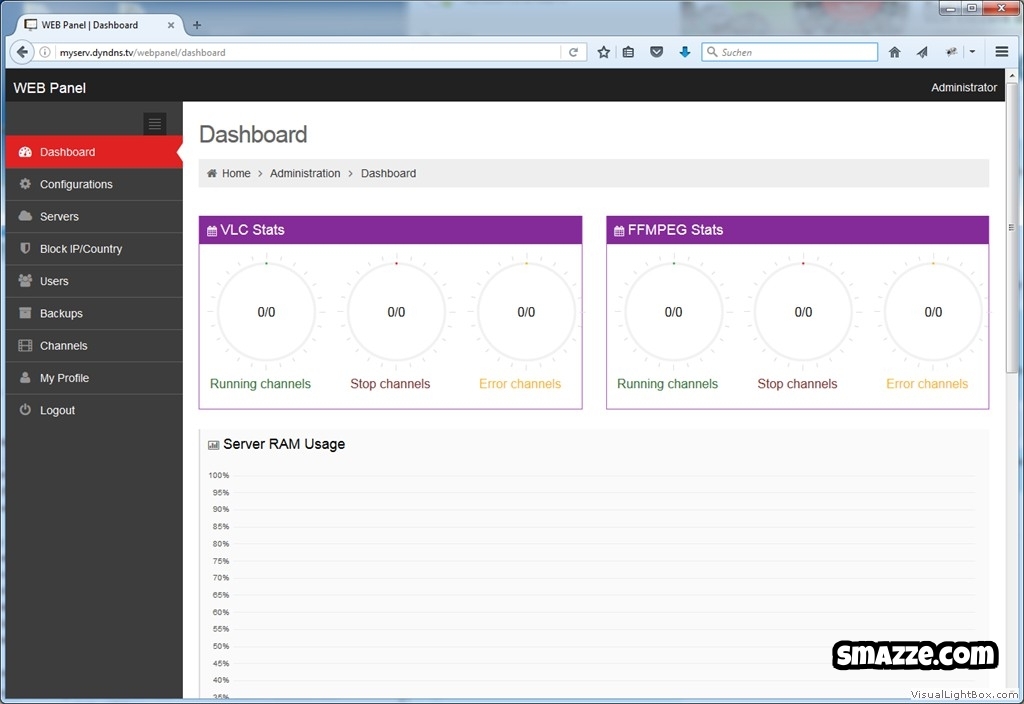The width and height of the screenshot is (1024, 704).
Task: Click the FFMPEG Error channels gauge
Action: point(933,312)
